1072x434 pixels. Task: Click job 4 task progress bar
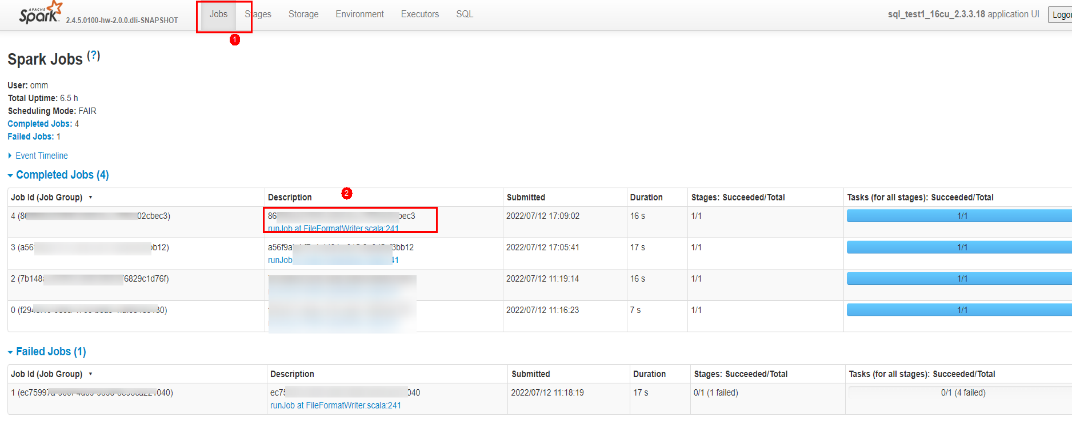point(957,216)
